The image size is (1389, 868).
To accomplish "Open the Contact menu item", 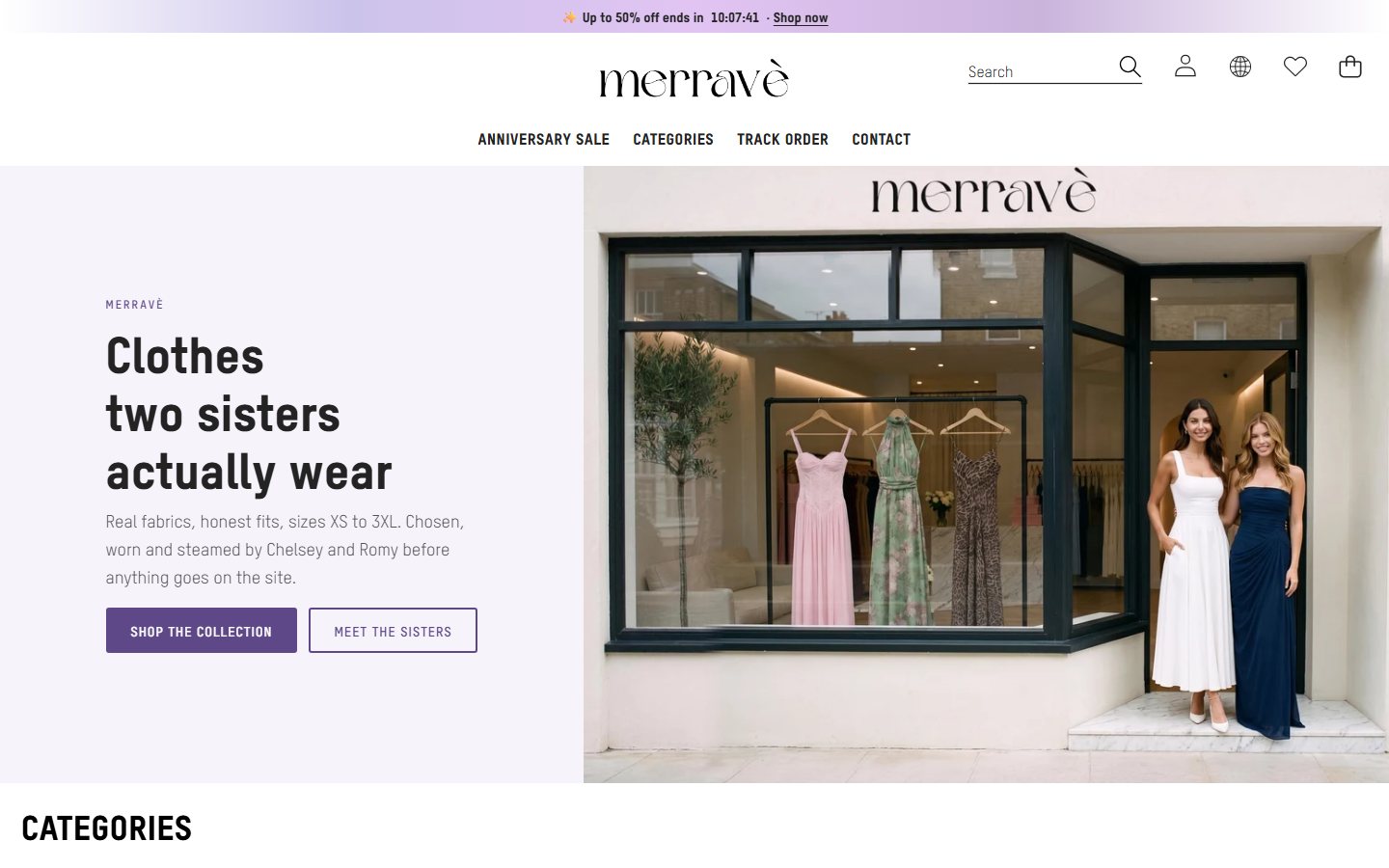I will pyautogui.click(x=881, y=140).
